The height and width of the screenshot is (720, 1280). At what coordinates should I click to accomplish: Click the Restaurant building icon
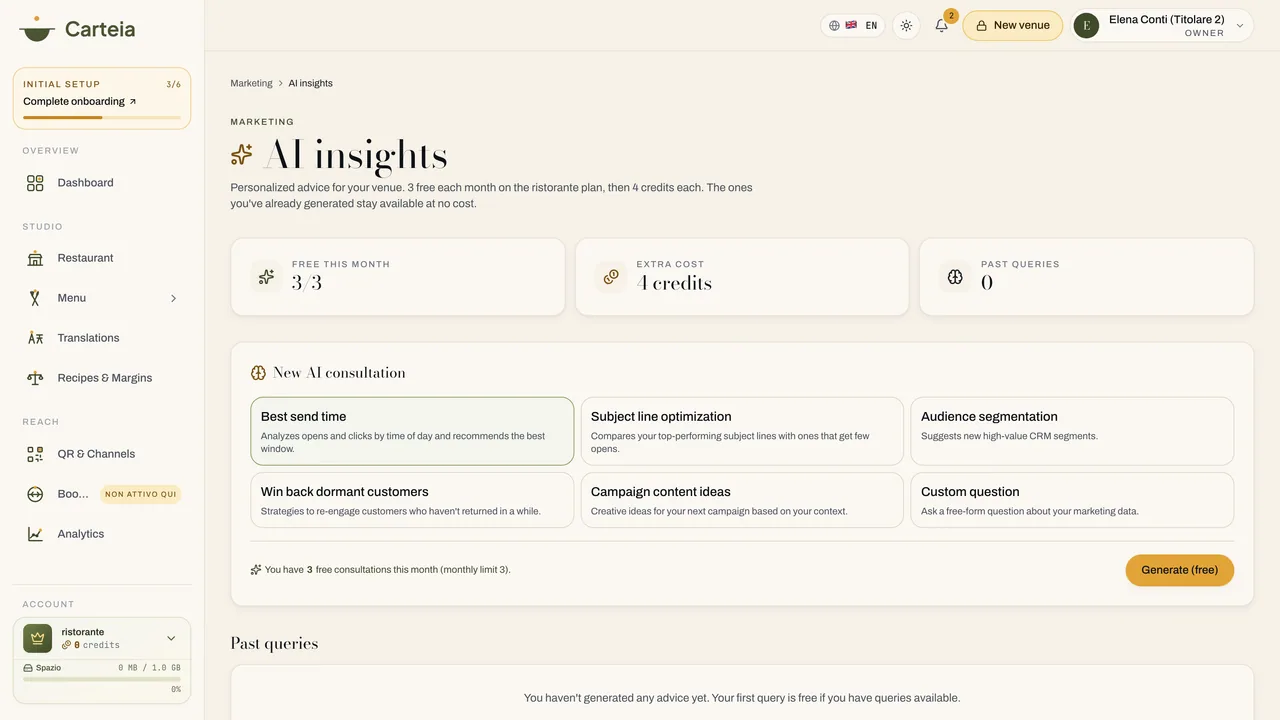click(x=35, y=258)
